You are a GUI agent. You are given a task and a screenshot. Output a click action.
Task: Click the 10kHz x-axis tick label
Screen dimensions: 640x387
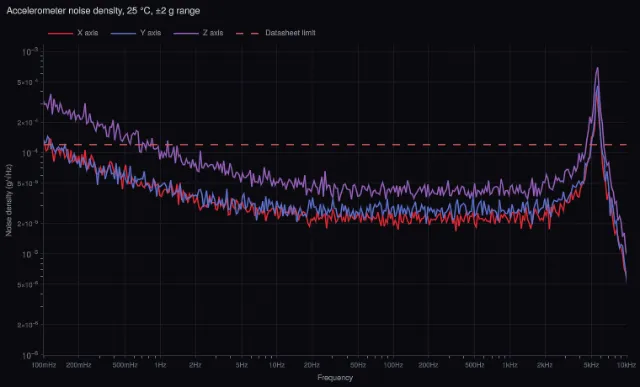click(626, 365)
